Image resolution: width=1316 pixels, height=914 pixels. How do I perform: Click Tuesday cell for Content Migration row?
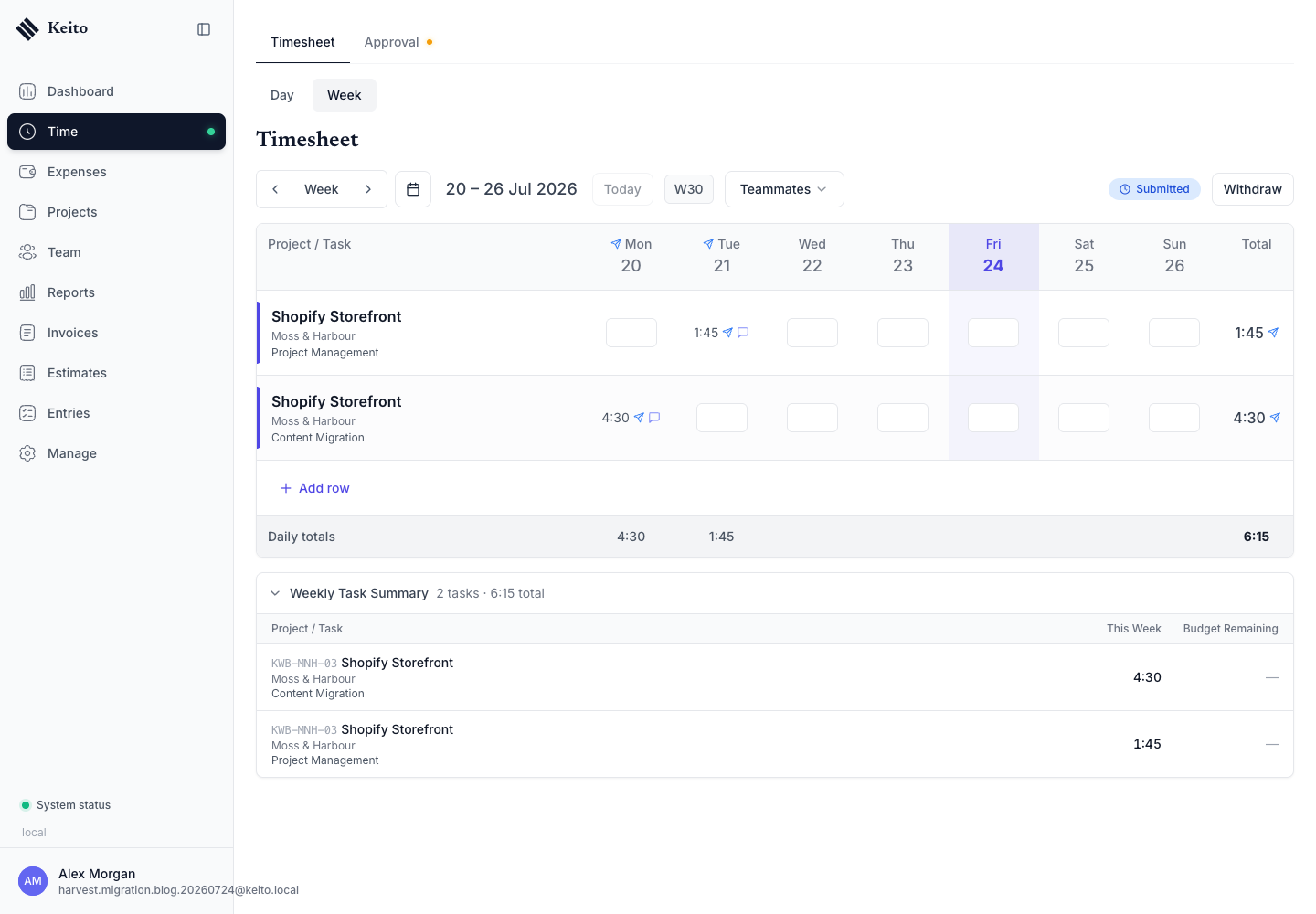point(722,418)
